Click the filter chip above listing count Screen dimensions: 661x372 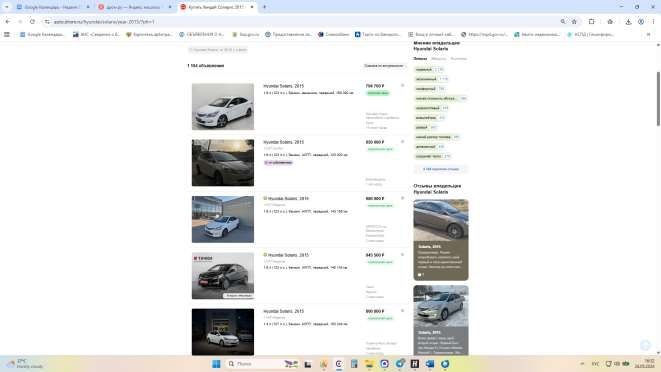[x=218, y=50]
